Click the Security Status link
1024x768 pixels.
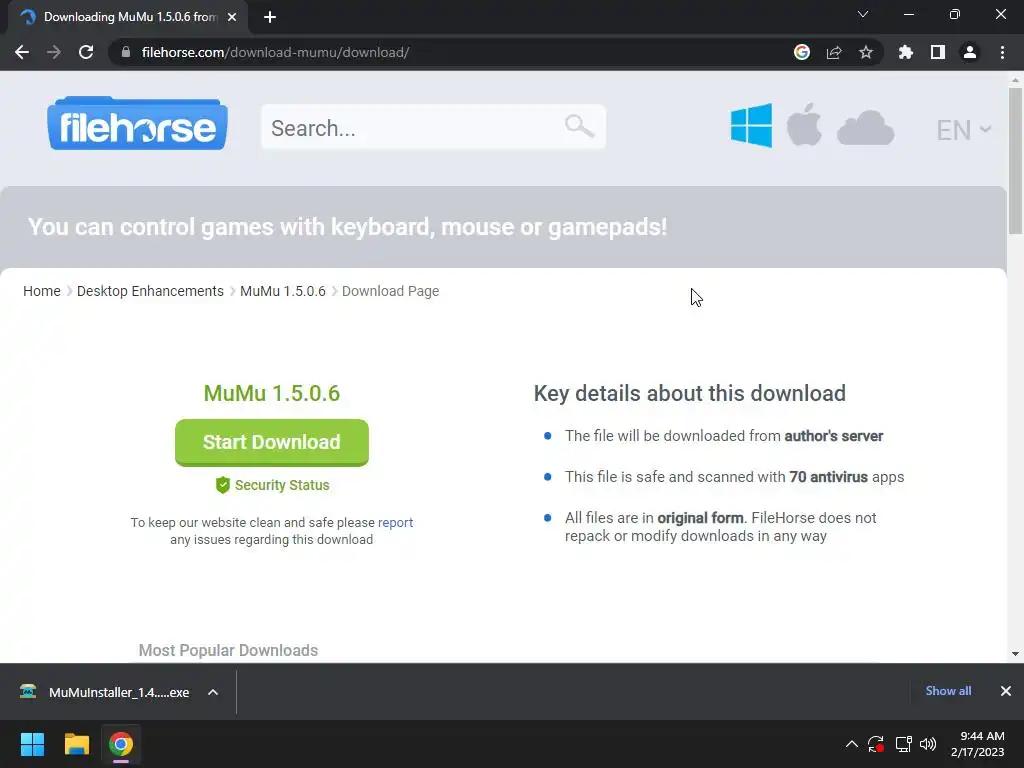pyautogui.click(x=282, y=485)
